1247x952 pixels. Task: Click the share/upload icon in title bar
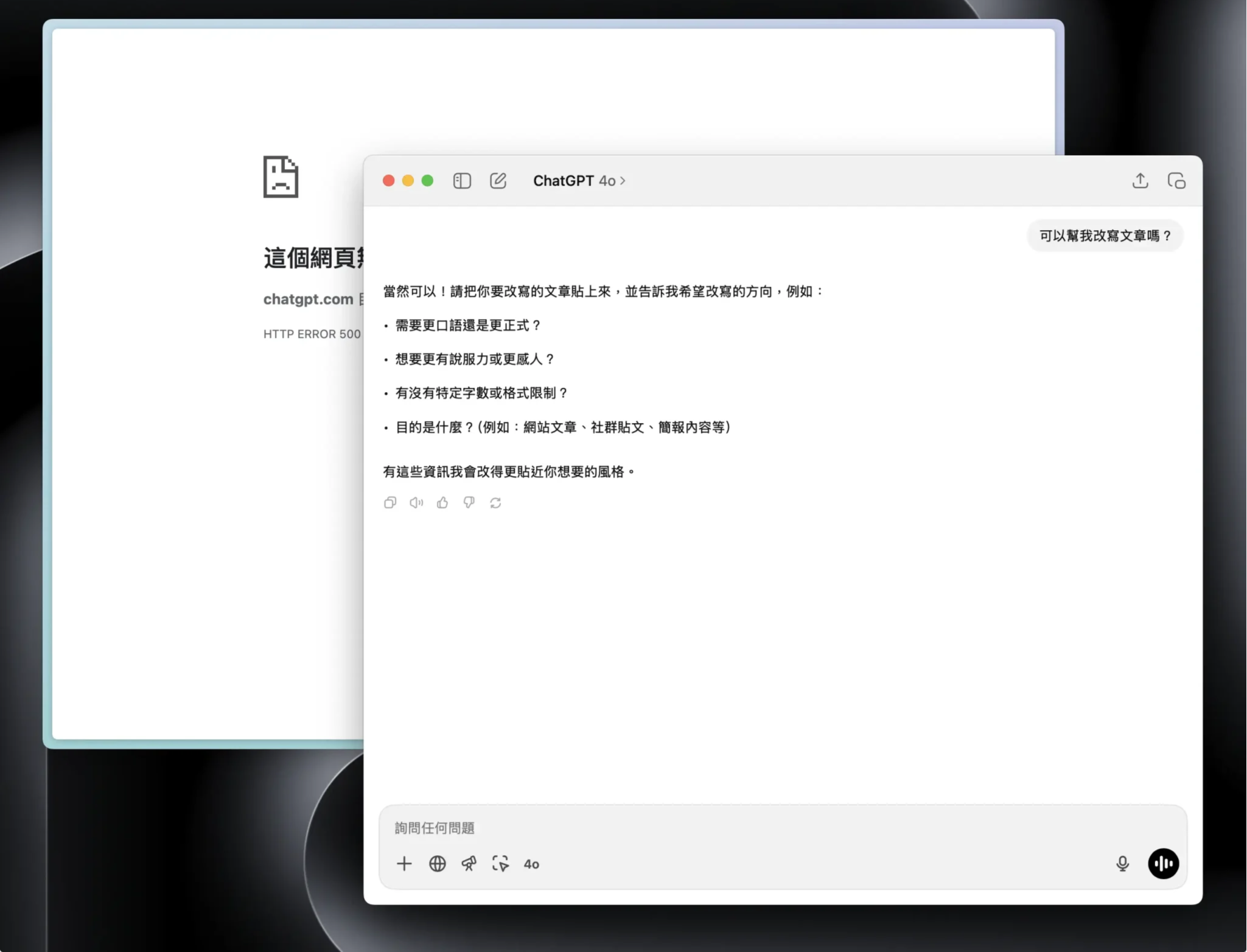(1139, 181)
